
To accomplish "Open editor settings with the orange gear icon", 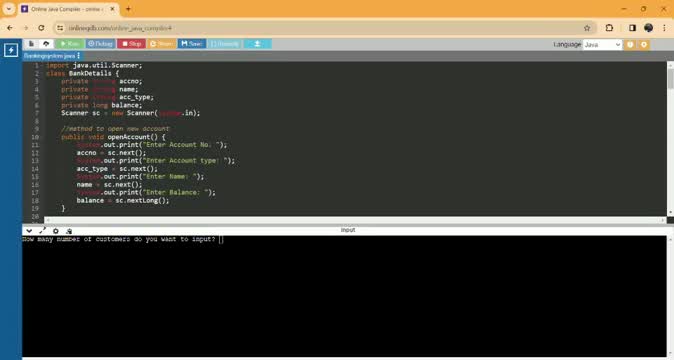I will pos(644,45).
